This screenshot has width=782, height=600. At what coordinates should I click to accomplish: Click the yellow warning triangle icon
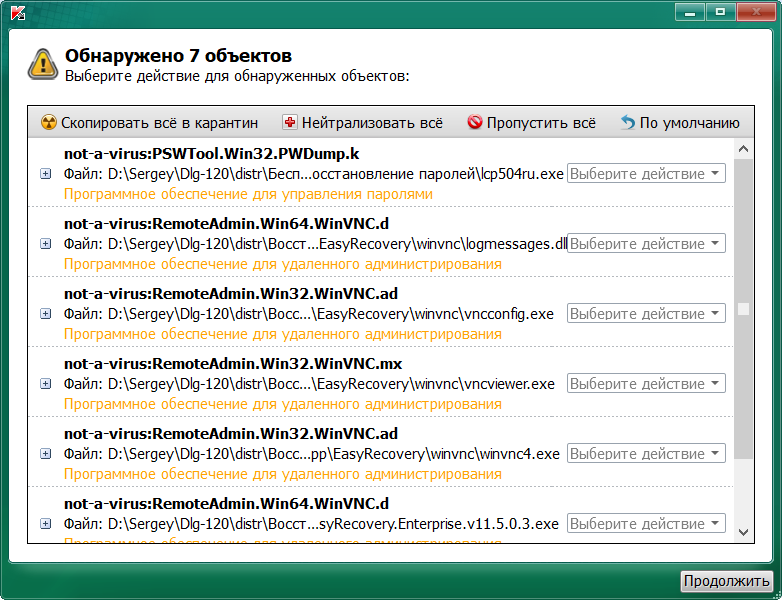pyautogui.click(x=43, y=64)
